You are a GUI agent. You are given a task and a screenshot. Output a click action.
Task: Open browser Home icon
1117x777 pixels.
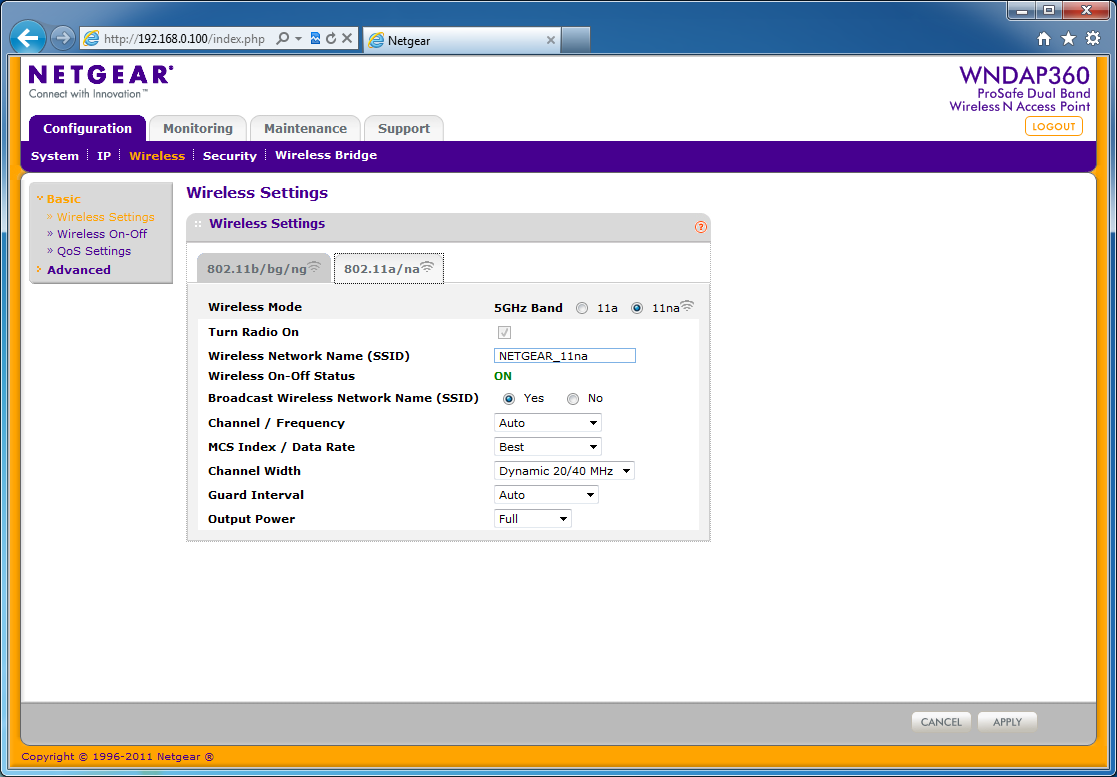pyautogui.click(x=1044, y=38)
